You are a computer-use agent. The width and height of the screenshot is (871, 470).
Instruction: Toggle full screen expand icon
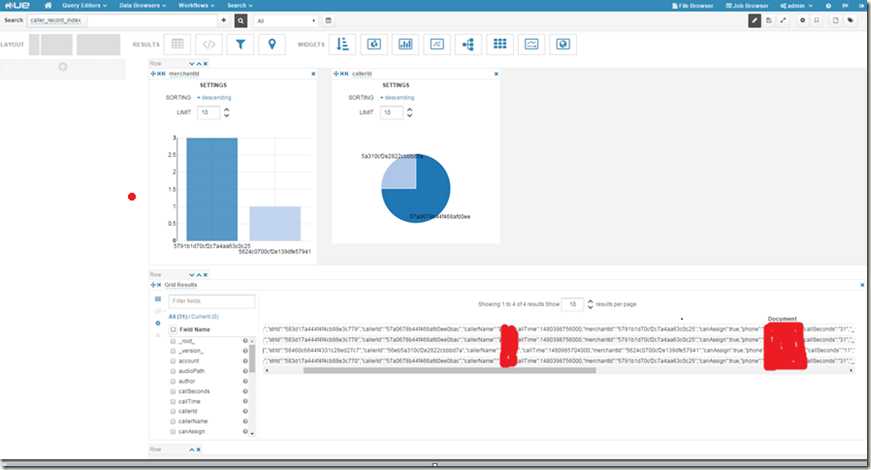[x=783, y=21]
